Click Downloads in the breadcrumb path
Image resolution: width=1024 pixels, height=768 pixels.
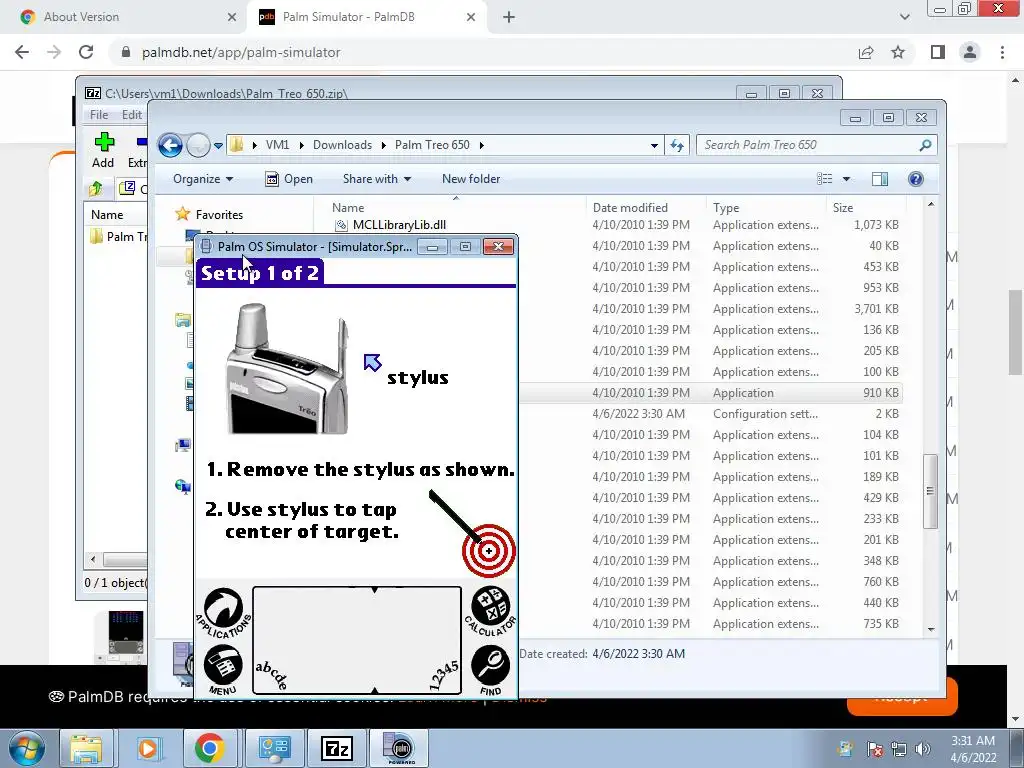[342, 145]
